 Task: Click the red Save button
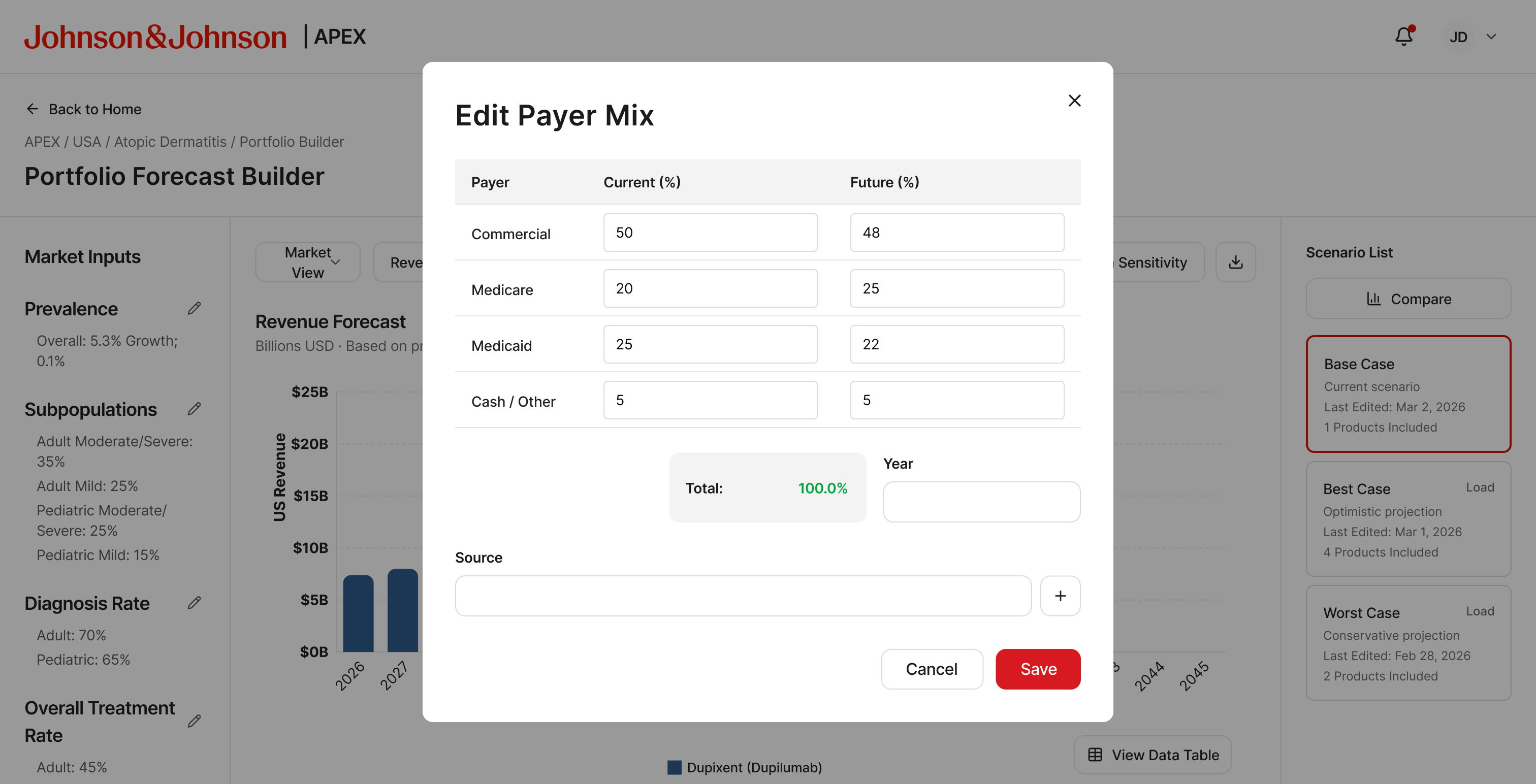(1038, 669)
